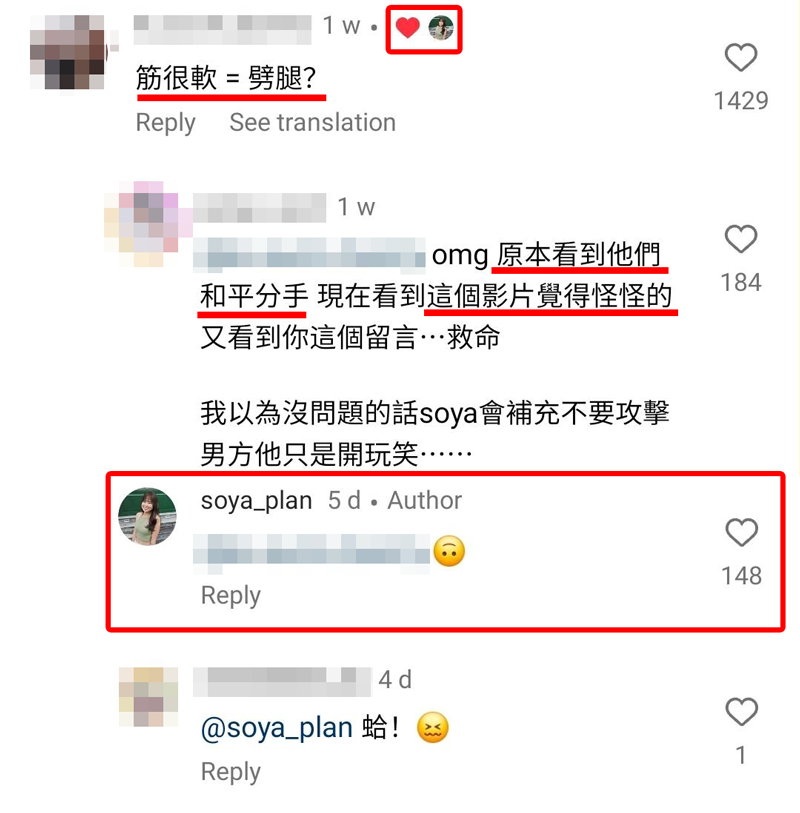The height and width of the screenshot is (813, 800).
Task: Click the red heart liked-by-author badge
Action: click(408, 27)
